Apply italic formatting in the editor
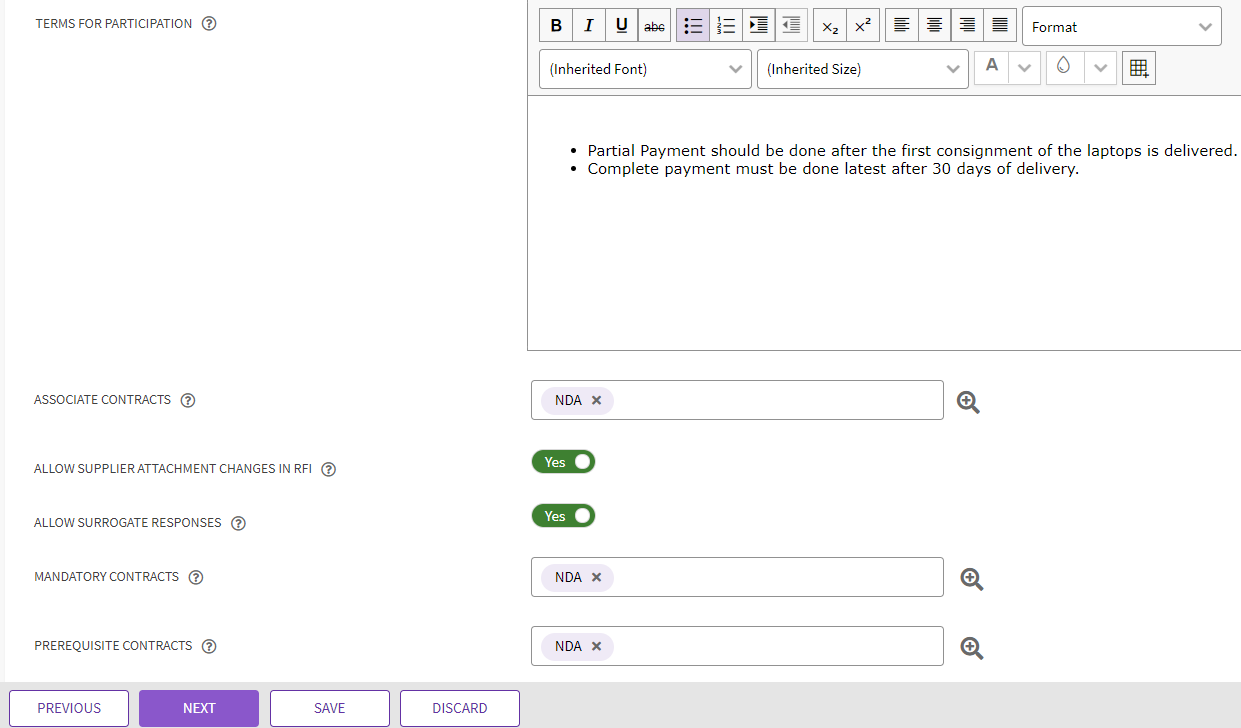The width and height of the screenshot is (1241, 728). pyautogui.click(x=589, y=26)
